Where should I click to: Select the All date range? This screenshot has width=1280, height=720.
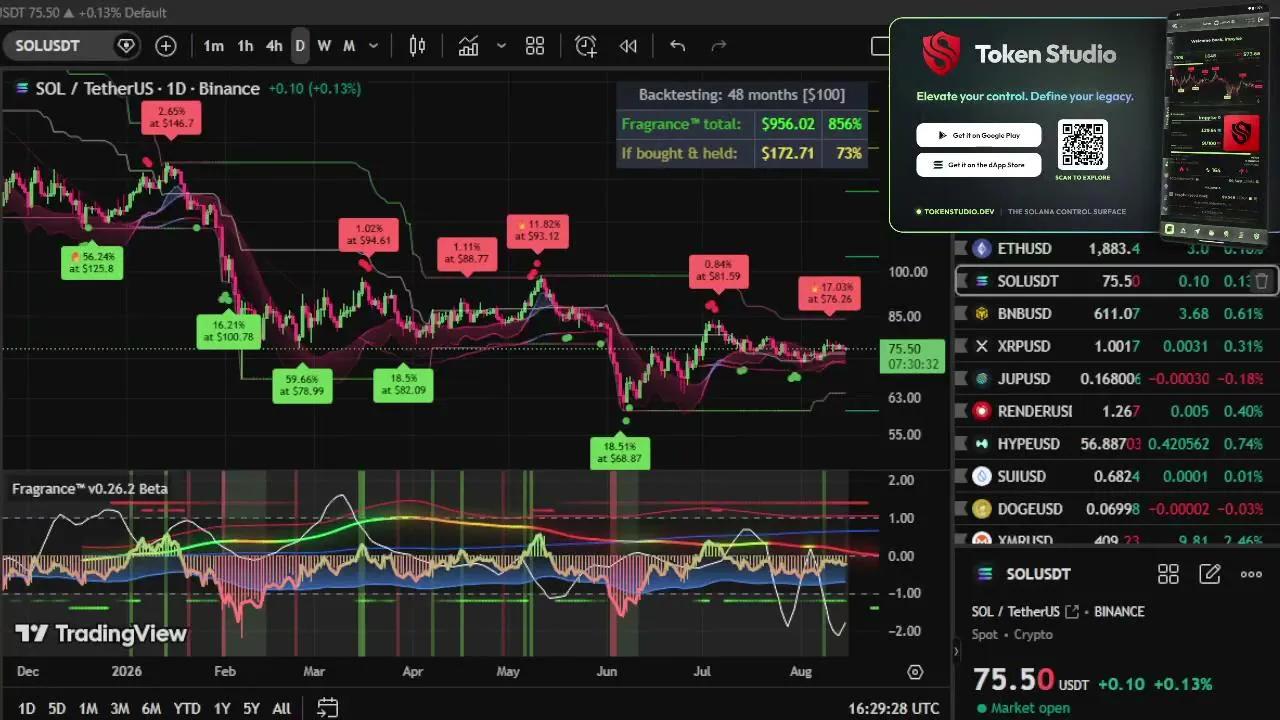(282, 709)
